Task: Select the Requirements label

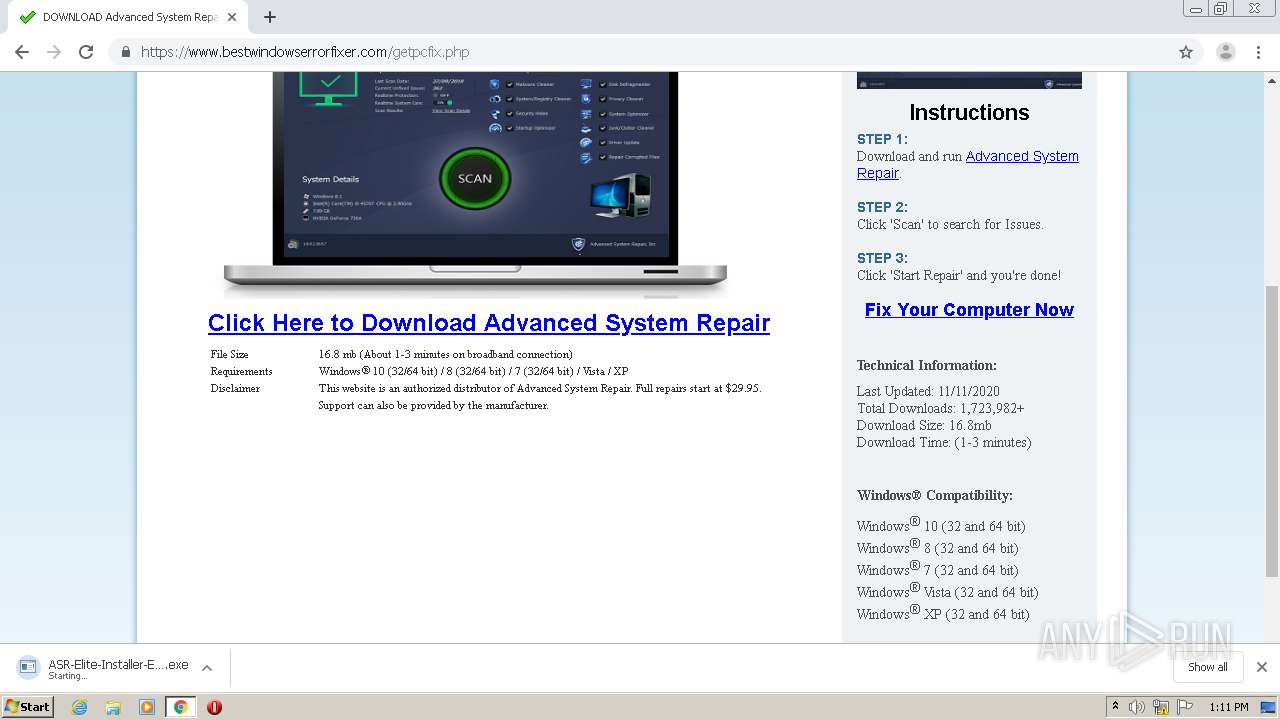Action: point(241,371)
